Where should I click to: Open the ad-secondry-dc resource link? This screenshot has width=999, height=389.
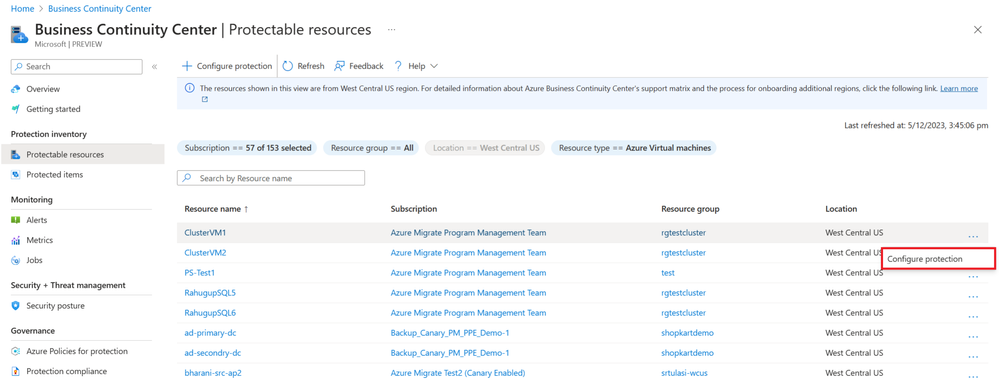213,353
